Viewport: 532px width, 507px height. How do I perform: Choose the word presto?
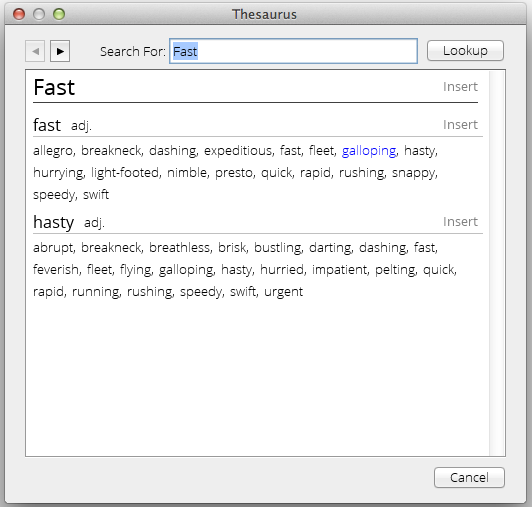234,173
